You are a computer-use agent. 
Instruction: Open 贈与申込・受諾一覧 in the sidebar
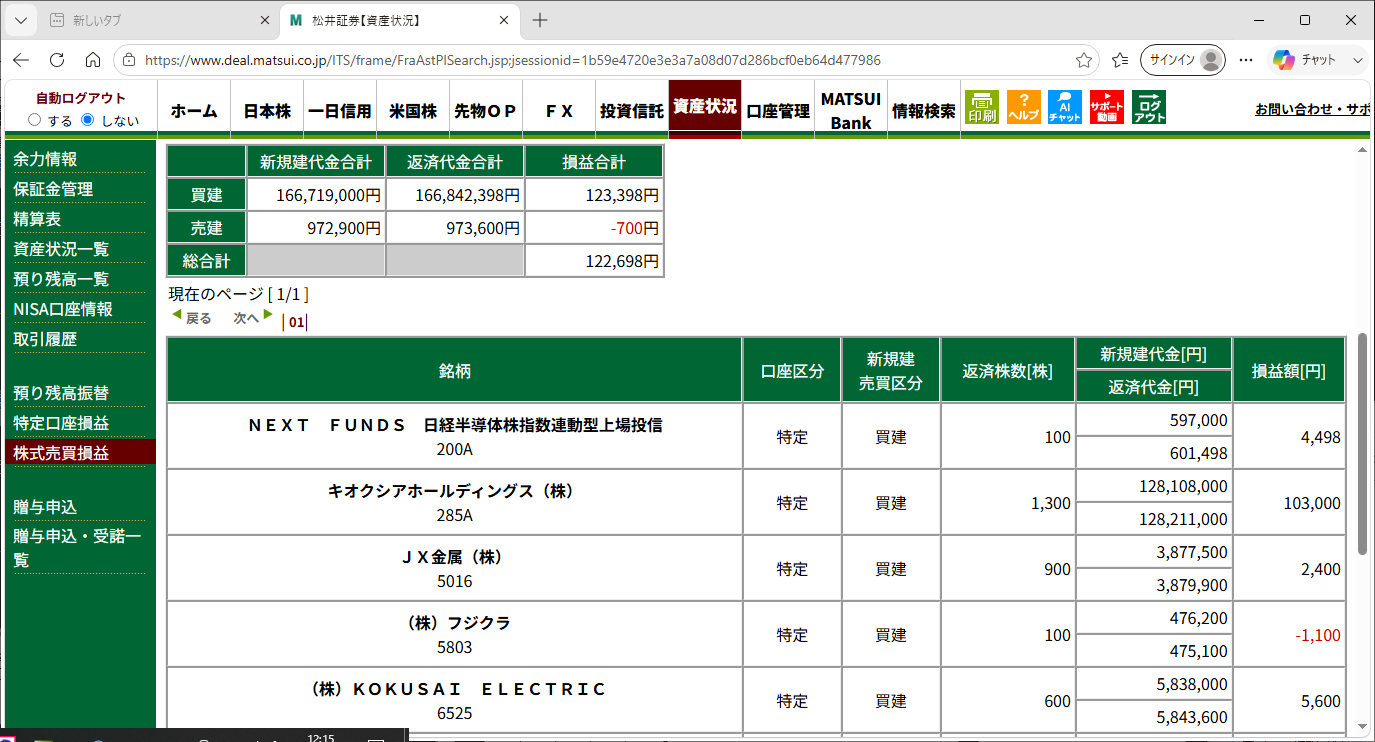[x=78, y=548]
